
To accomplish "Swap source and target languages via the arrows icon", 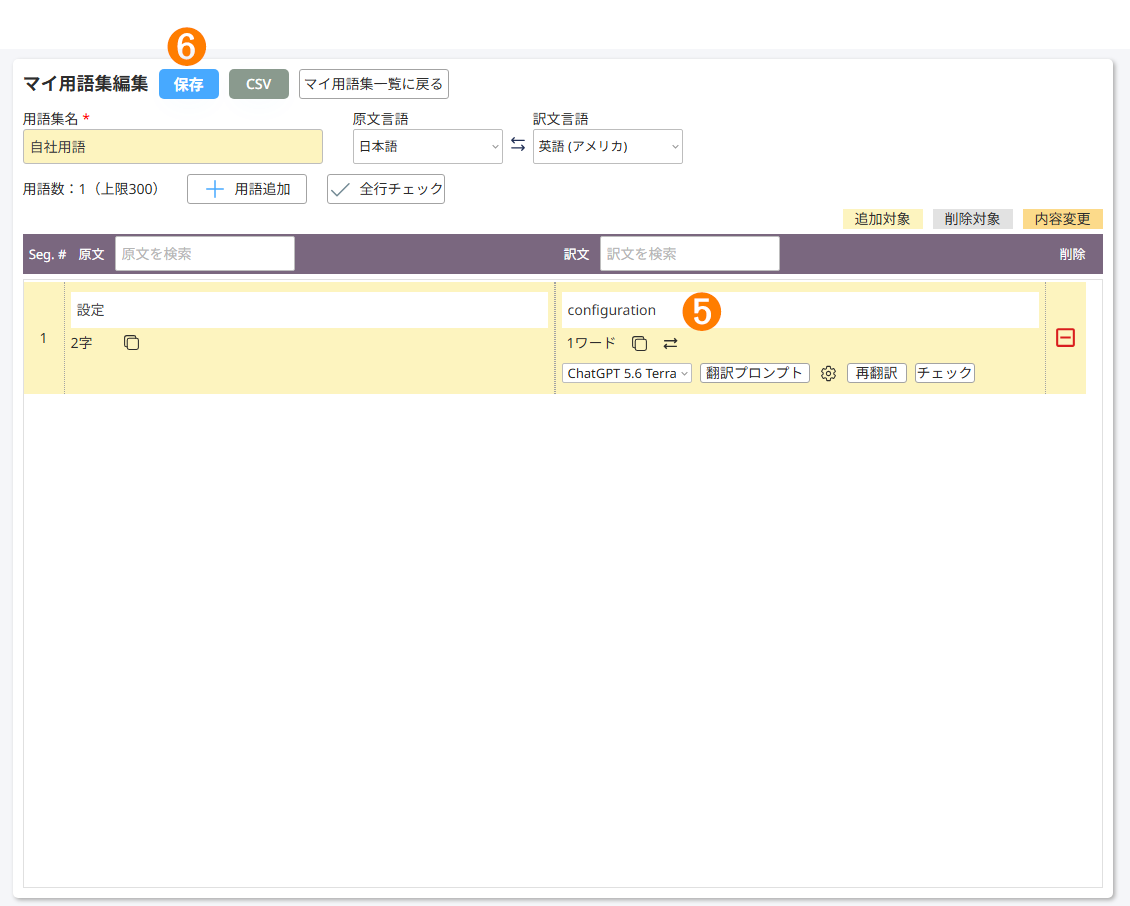I will pos(517,145).
